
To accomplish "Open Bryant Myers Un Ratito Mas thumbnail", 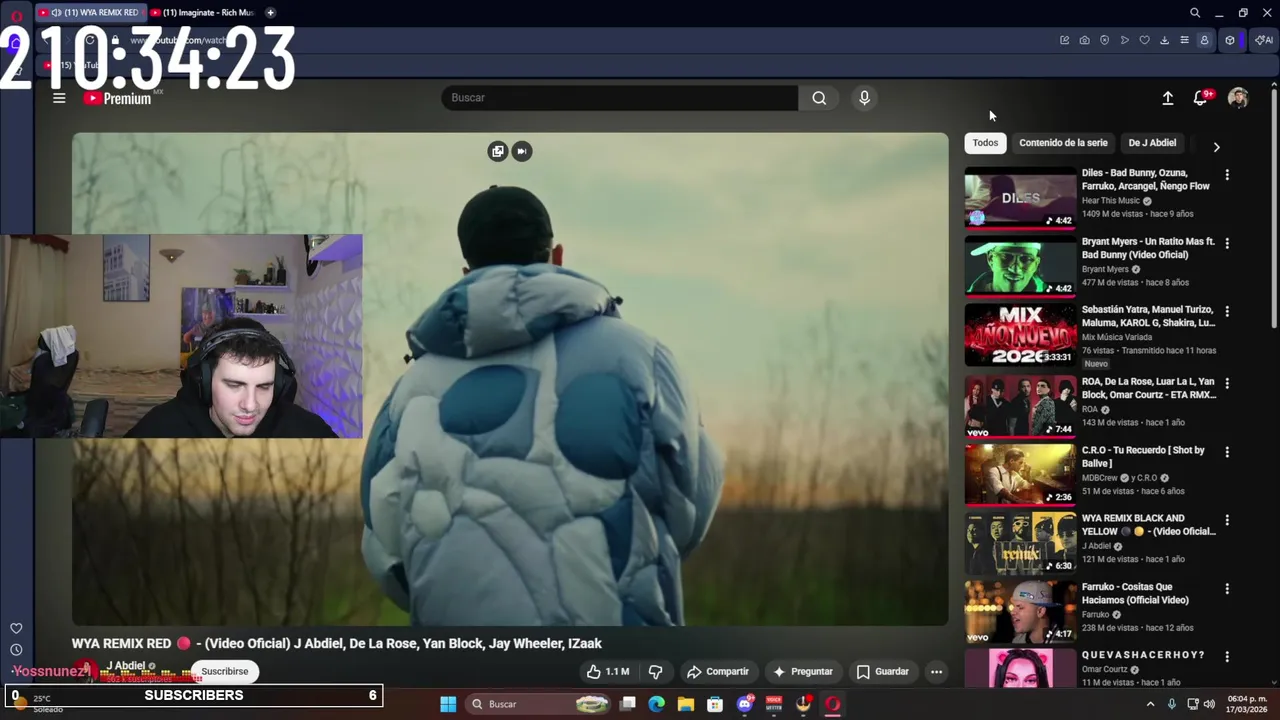I will coord(1020,266).
